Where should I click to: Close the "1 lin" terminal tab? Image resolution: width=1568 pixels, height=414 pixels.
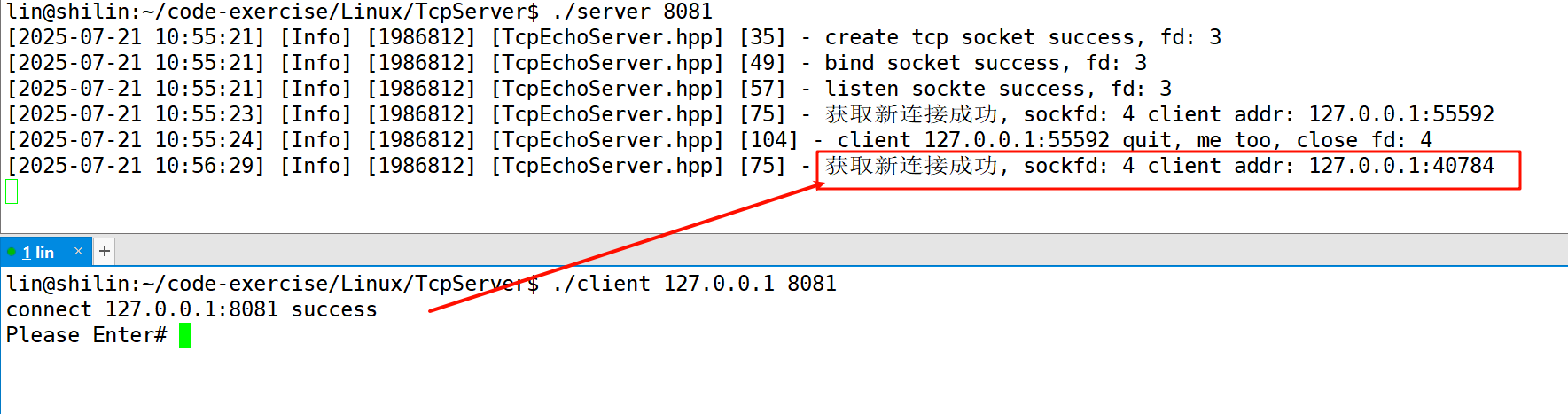78,251
